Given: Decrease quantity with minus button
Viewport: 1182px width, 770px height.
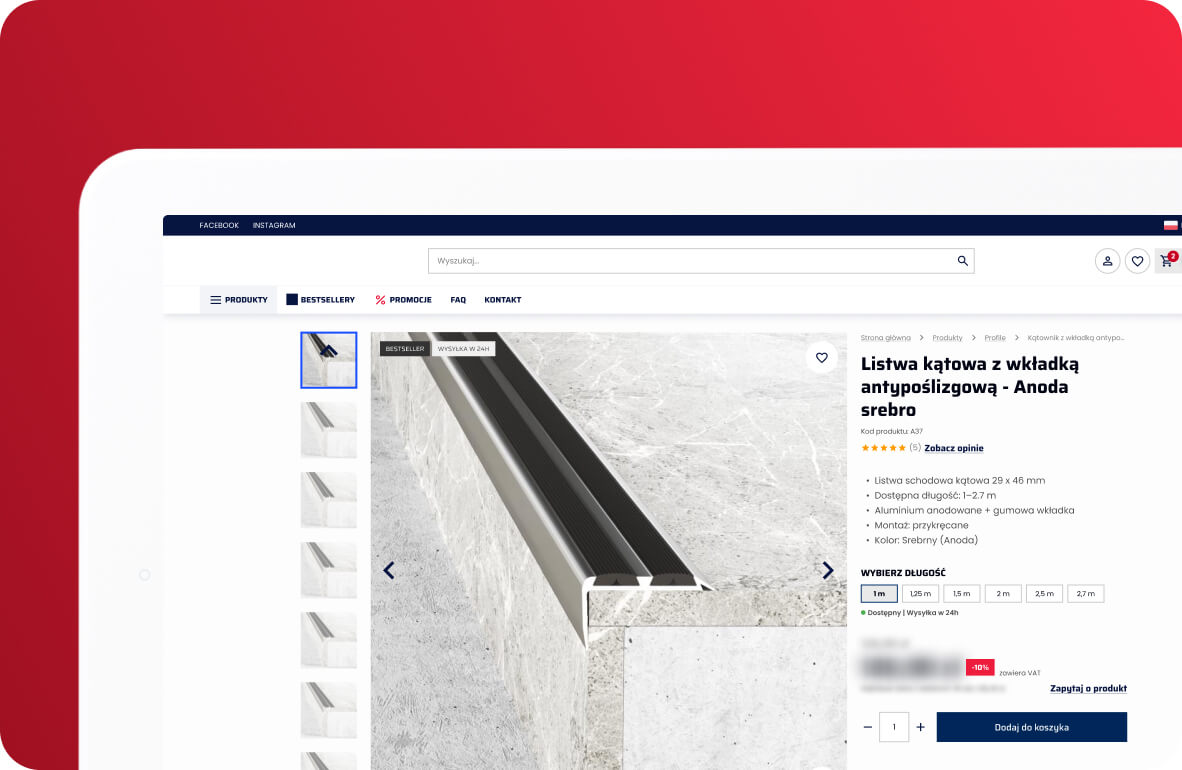Looking at the screenshot, I should click(x=868, y=727).
